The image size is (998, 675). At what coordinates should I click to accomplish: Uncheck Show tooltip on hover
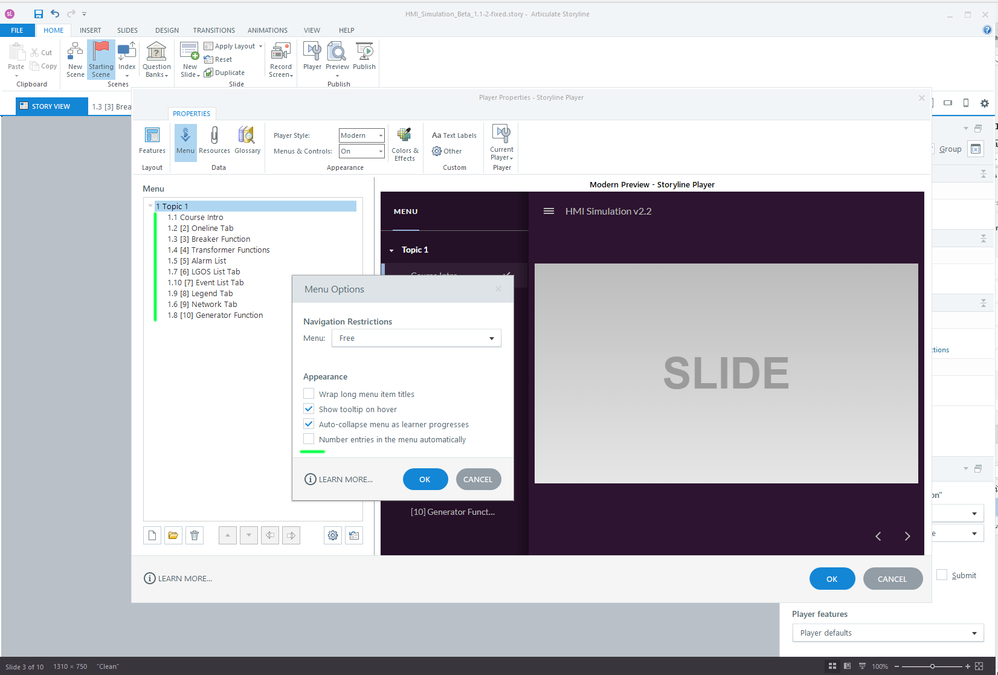(309, 410)
